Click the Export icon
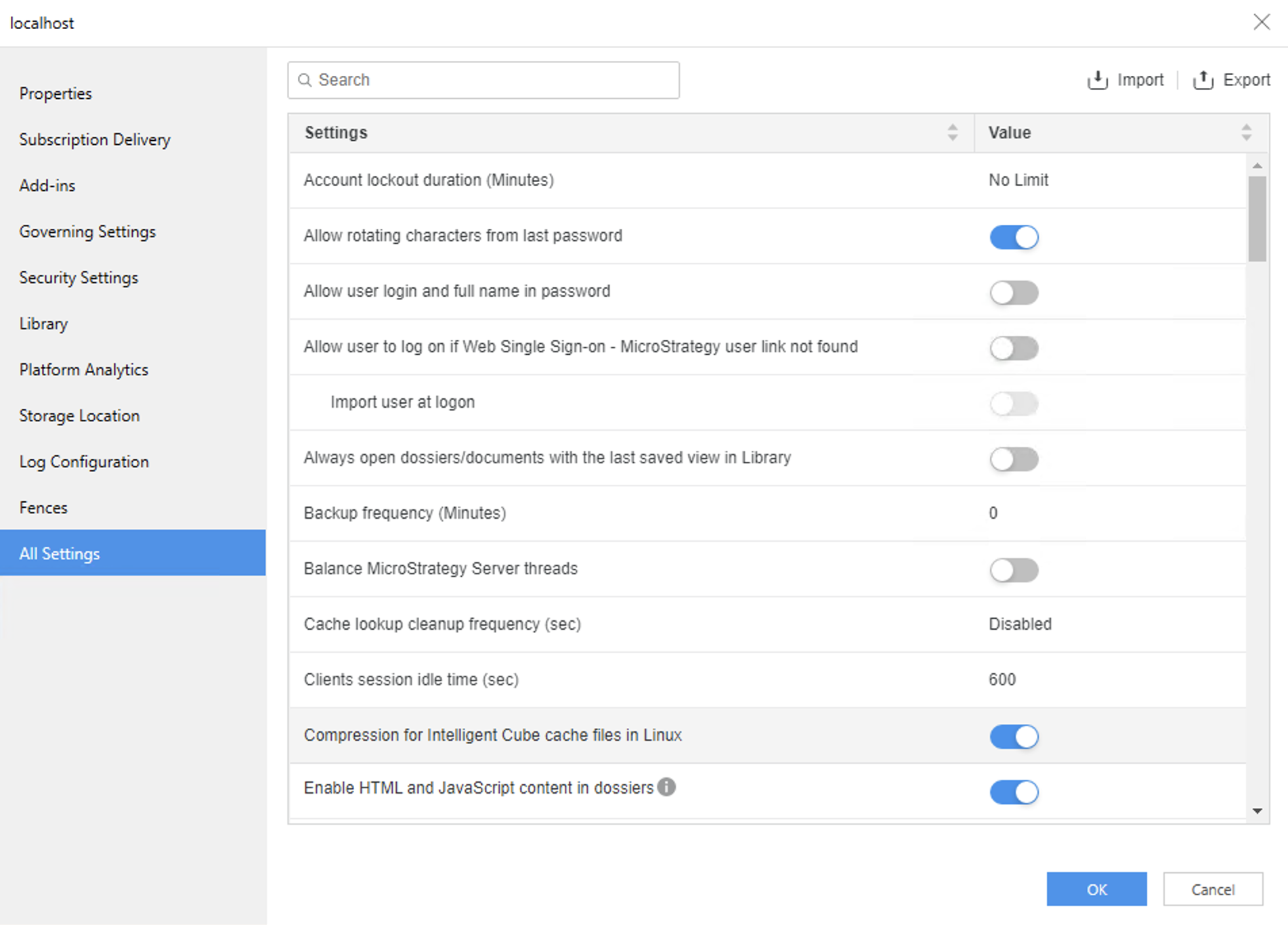Viewport: 1288px width, 925px height. click(1203, 80)
